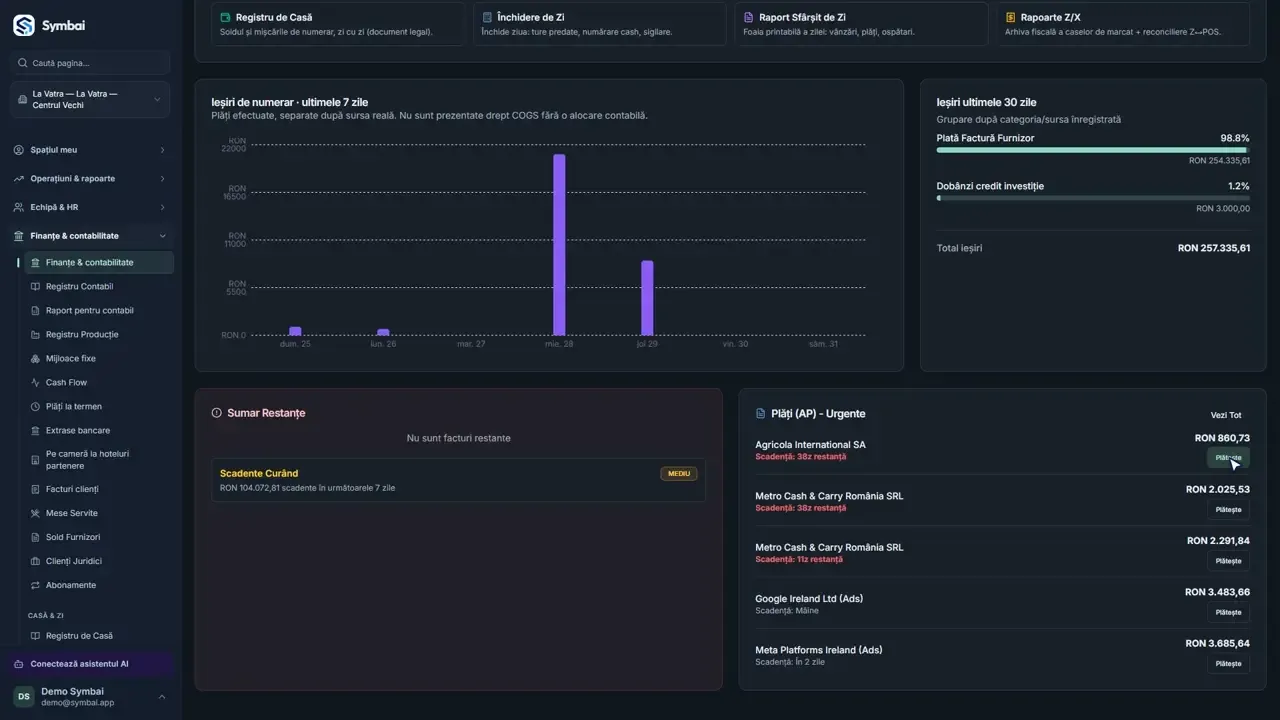Click the Mijloace fixe icon
Image resolution: width=1280 pixels, height=720 pixels.
[x=36, y=359]
